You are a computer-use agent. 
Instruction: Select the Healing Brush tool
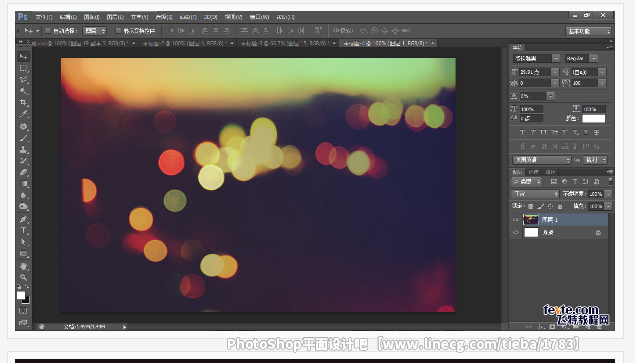click(x=23, y=126)
